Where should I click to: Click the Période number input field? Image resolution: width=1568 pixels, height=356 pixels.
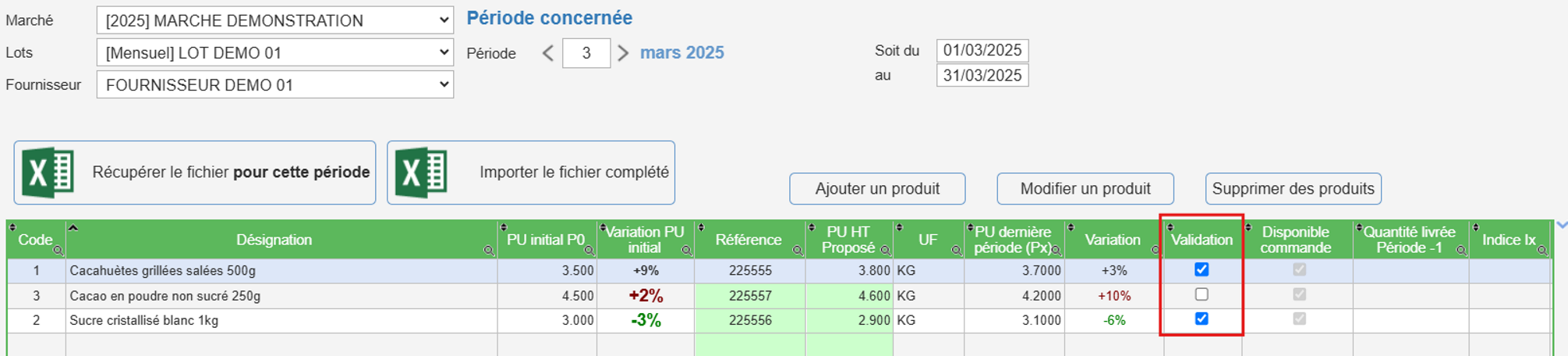click(x=586, y=53)
